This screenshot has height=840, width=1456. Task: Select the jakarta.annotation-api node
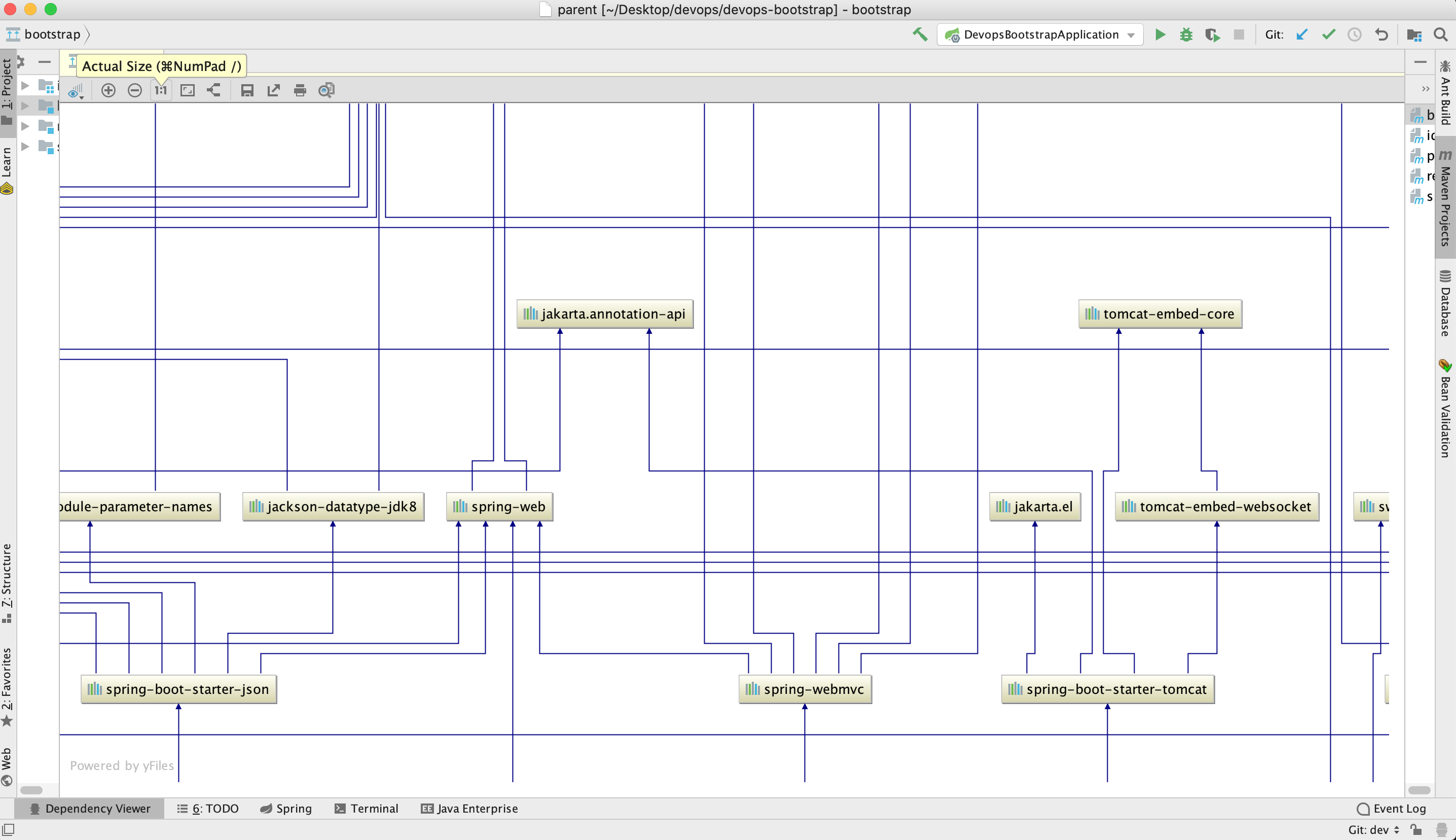point(605,314)
